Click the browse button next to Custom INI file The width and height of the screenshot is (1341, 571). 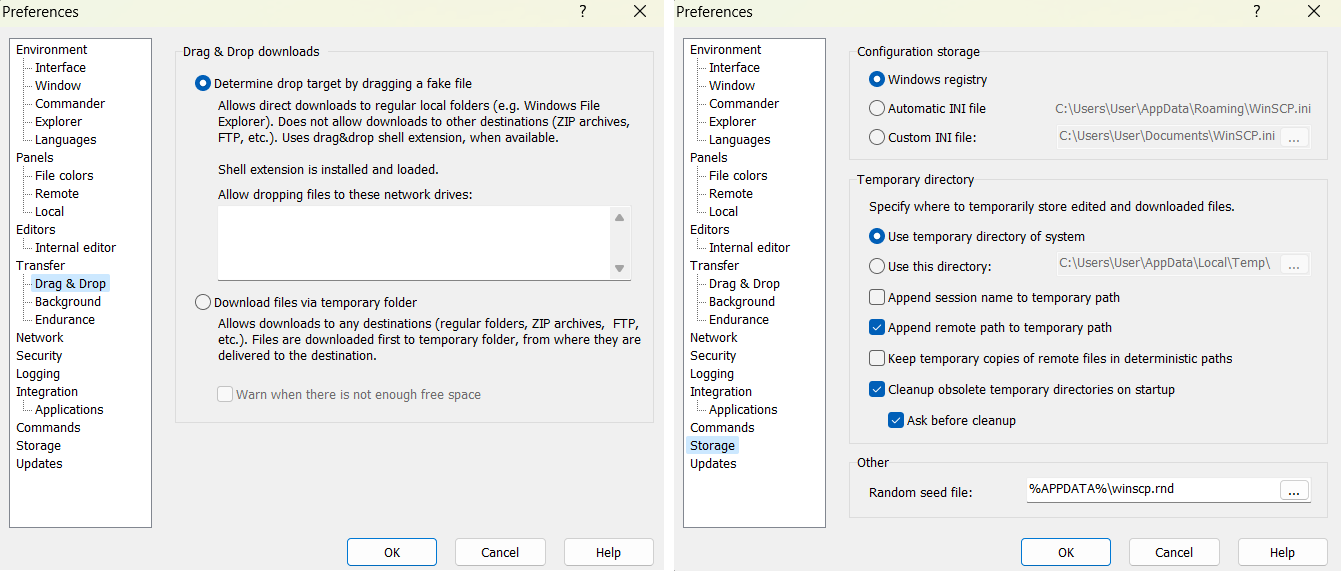(1294, 137)
